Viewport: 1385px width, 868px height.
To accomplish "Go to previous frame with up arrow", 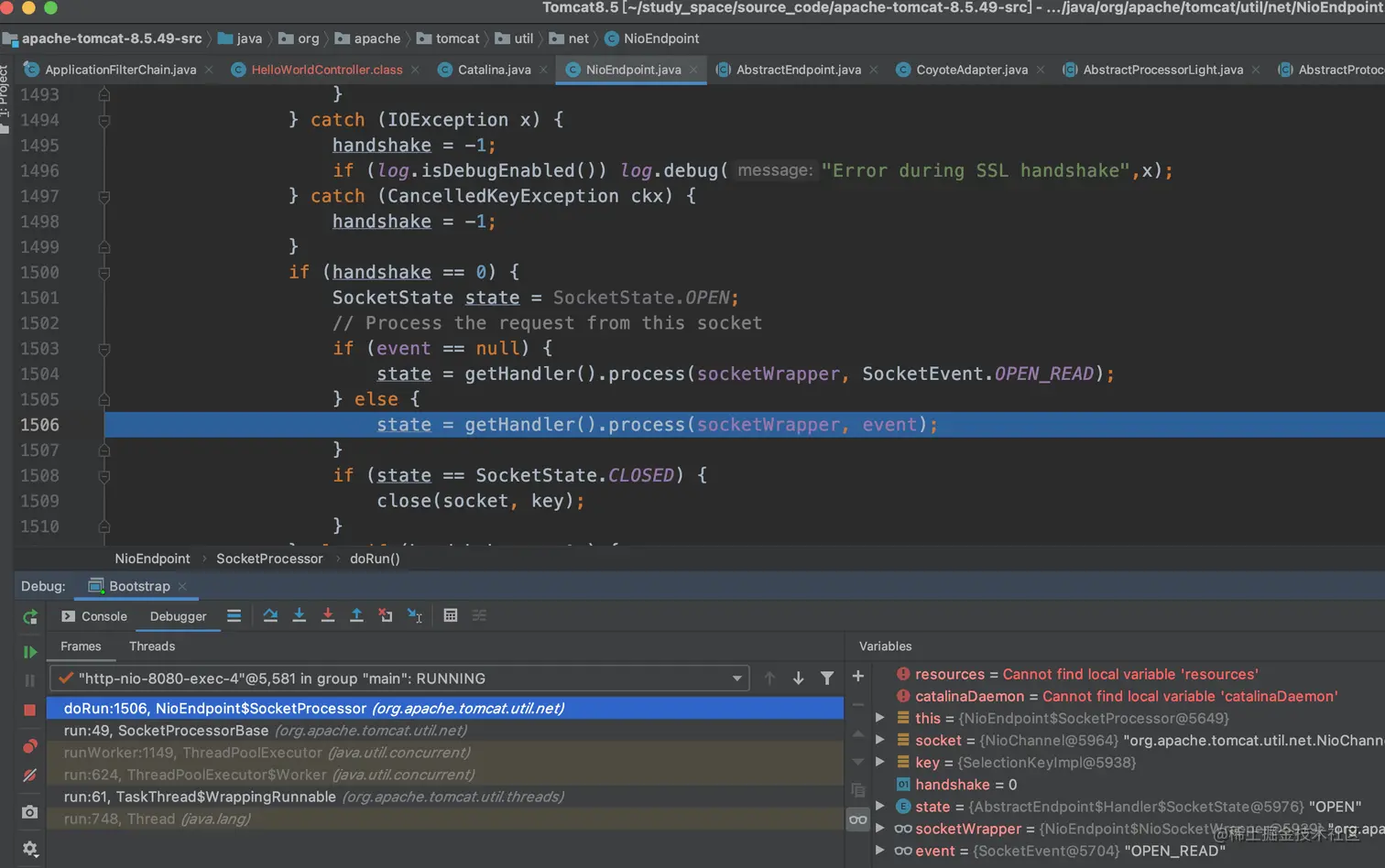I will click(769, 678).
